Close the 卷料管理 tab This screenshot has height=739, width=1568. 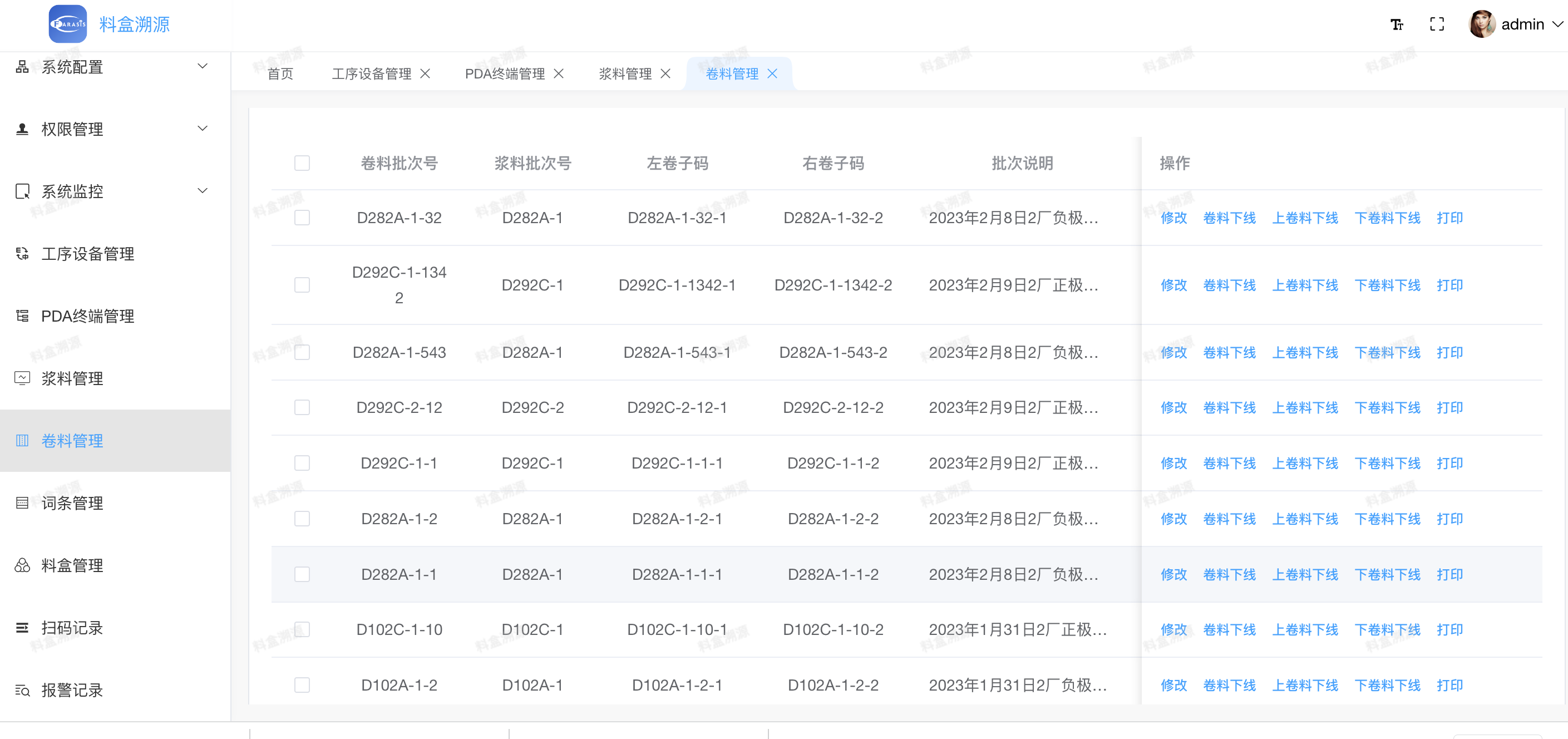[772, 73]
